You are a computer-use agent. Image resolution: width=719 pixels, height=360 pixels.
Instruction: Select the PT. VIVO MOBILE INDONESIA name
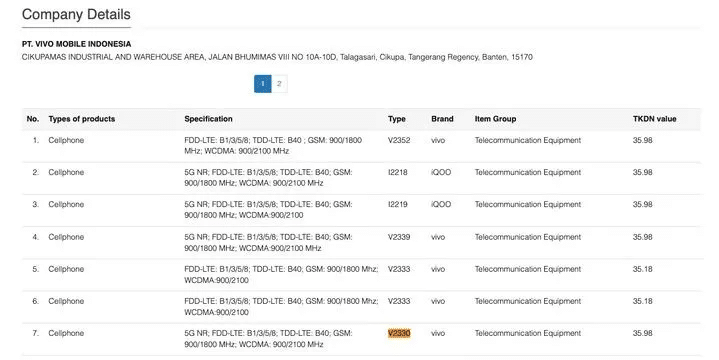click(x=77, y=44)
